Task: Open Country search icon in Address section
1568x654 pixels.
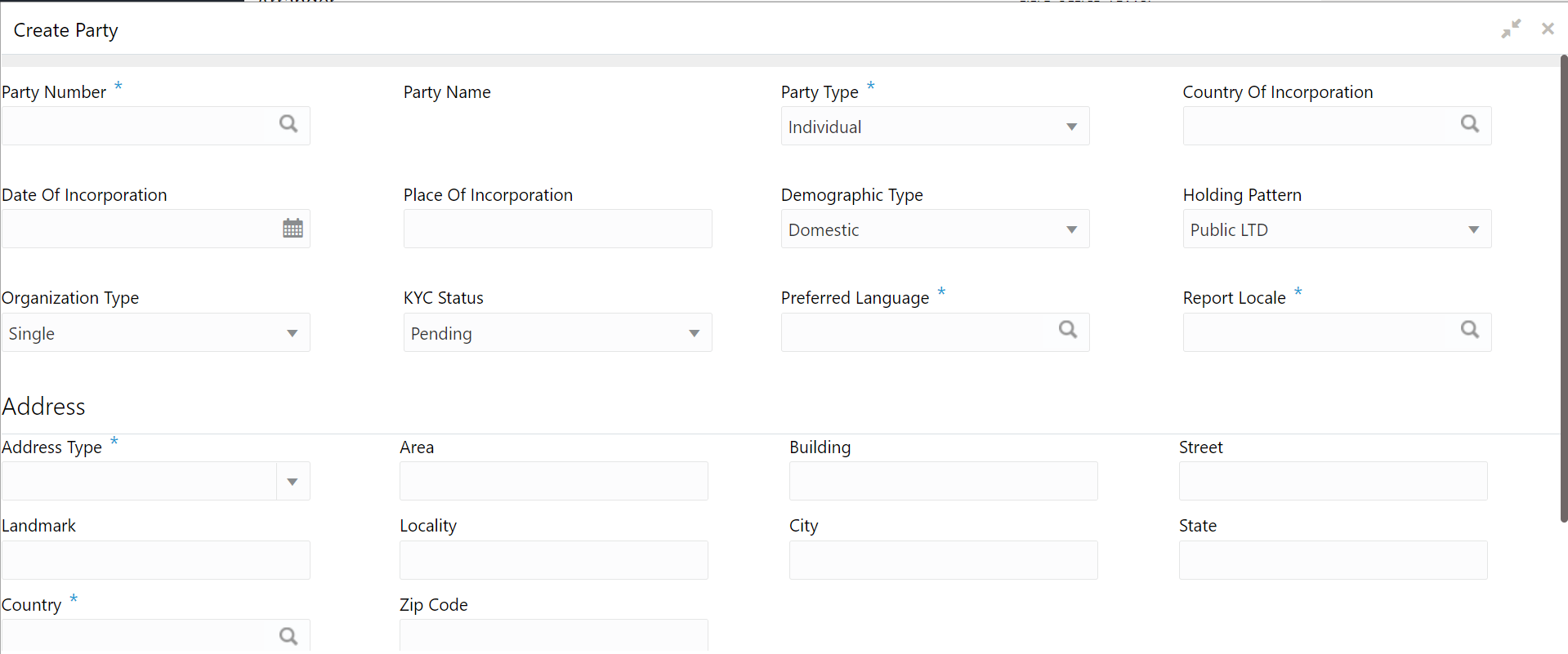Action: pyautogui.click(x=288, y=637)
